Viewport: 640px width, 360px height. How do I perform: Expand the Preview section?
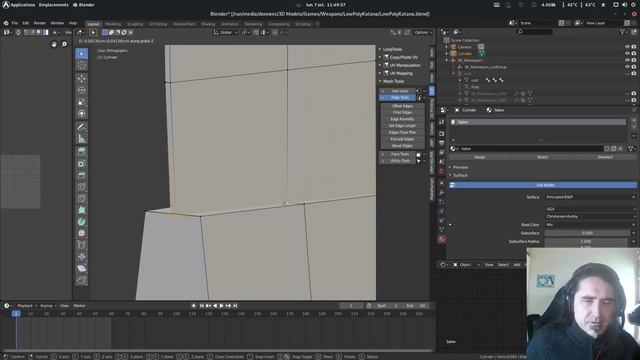click(459, 167)
